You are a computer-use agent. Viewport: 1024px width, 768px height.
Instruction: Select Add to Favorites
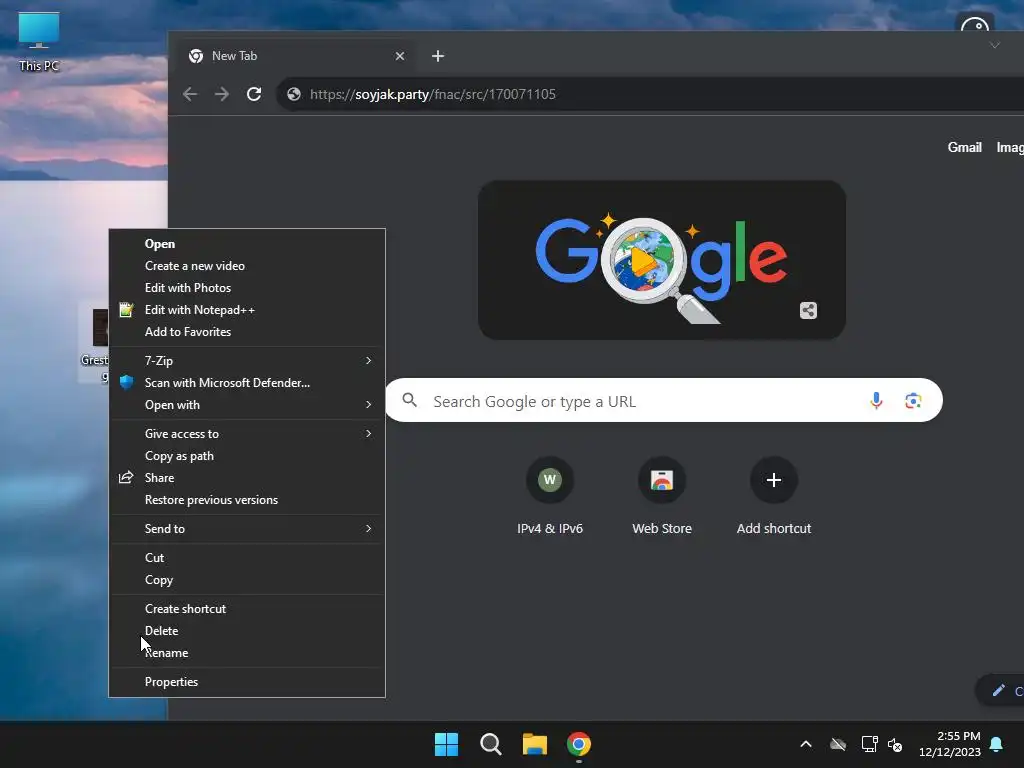247,332
